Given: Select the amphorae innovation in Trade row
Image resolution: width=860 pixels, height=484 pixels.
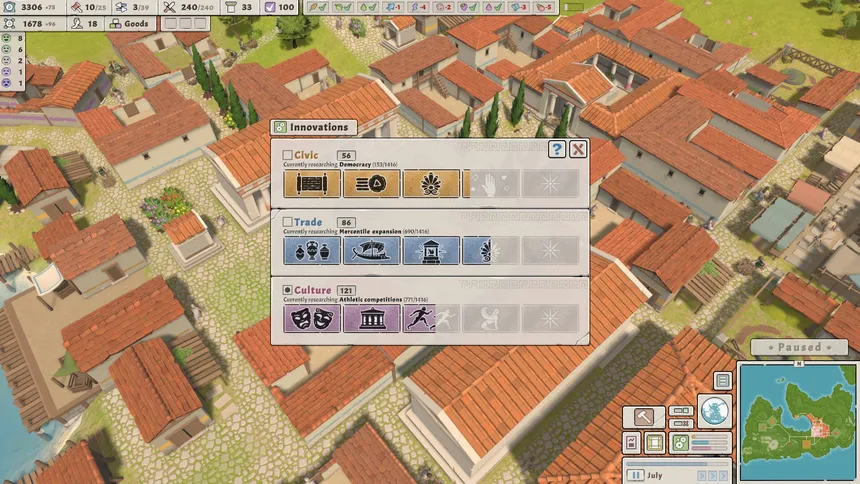Looking at the screenshot, I should pos(312,251).
